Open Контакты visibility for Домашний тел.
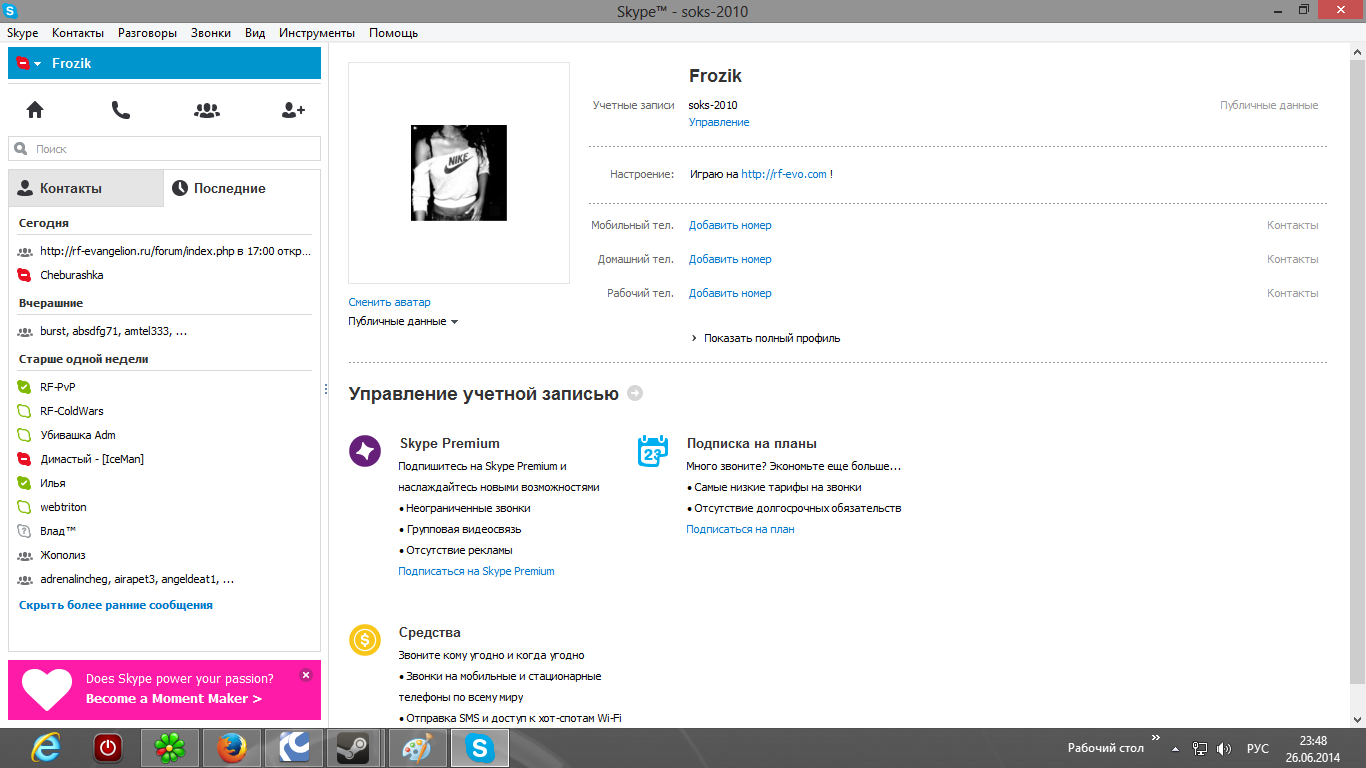Screen dimensions: 1366x768 [x=1293, y=259]
